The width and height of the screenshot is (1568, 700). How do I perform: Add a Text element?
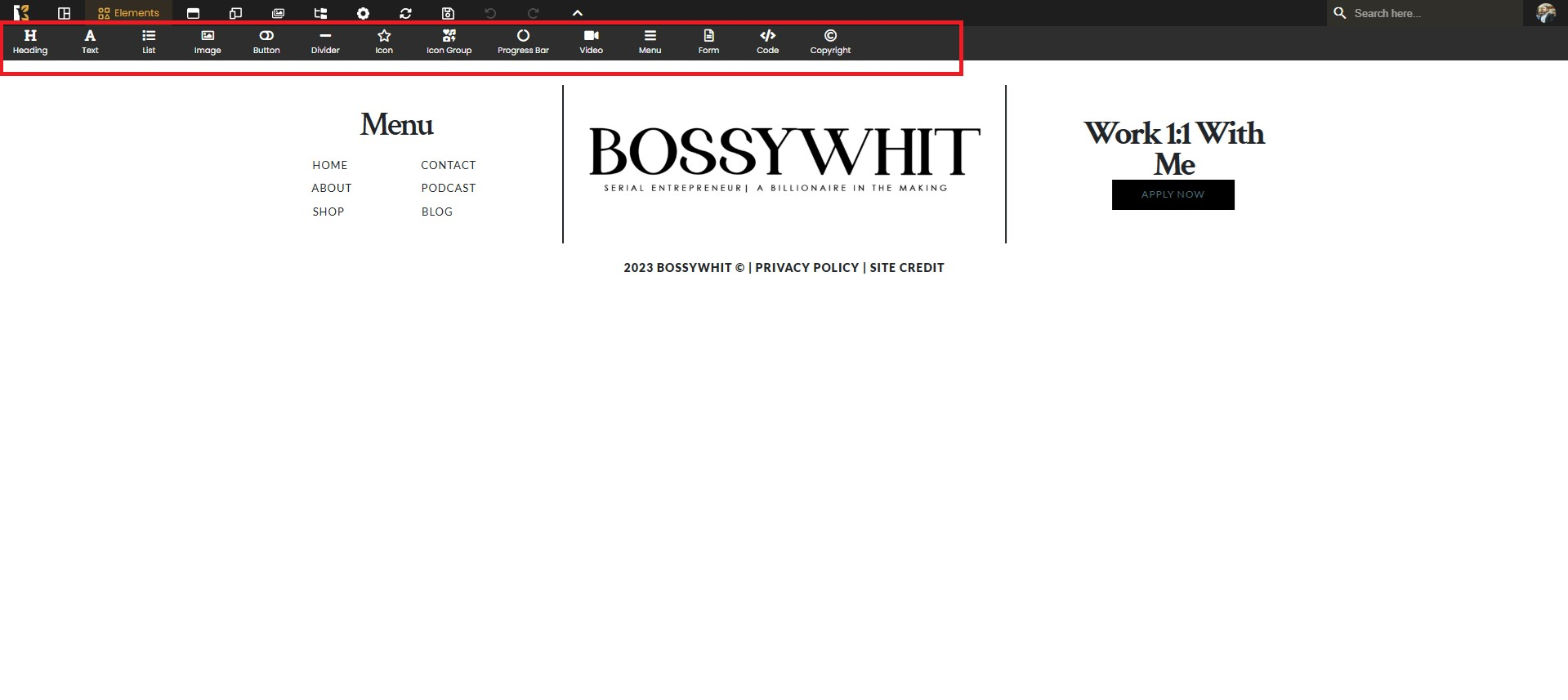click(x=90, y=42)
